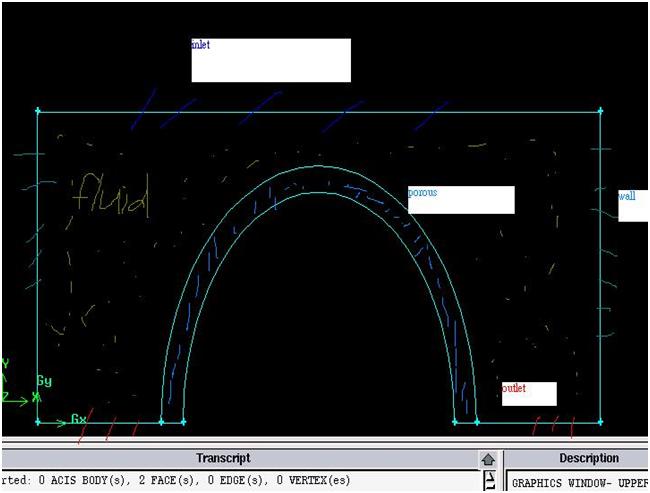Click the Transcript panel header

(222, 458)
